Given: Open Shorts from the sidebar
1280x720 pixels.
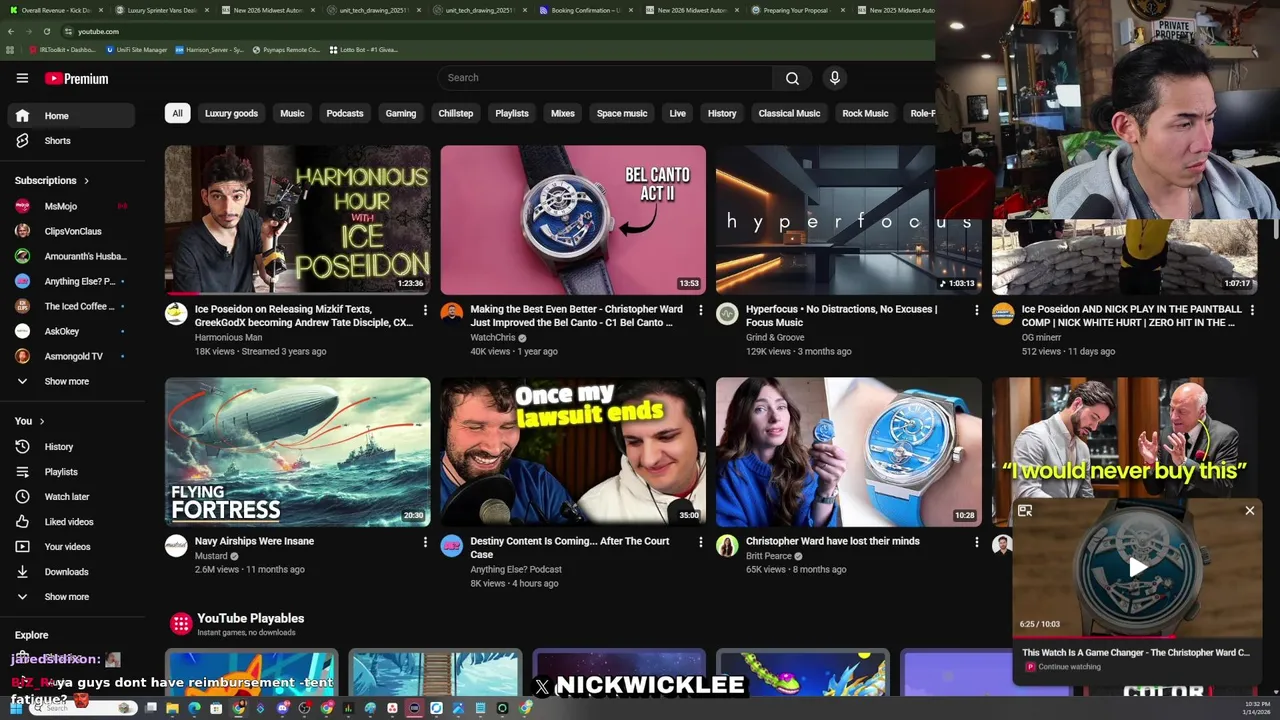Looking at the screenshot, I should 70,141.
